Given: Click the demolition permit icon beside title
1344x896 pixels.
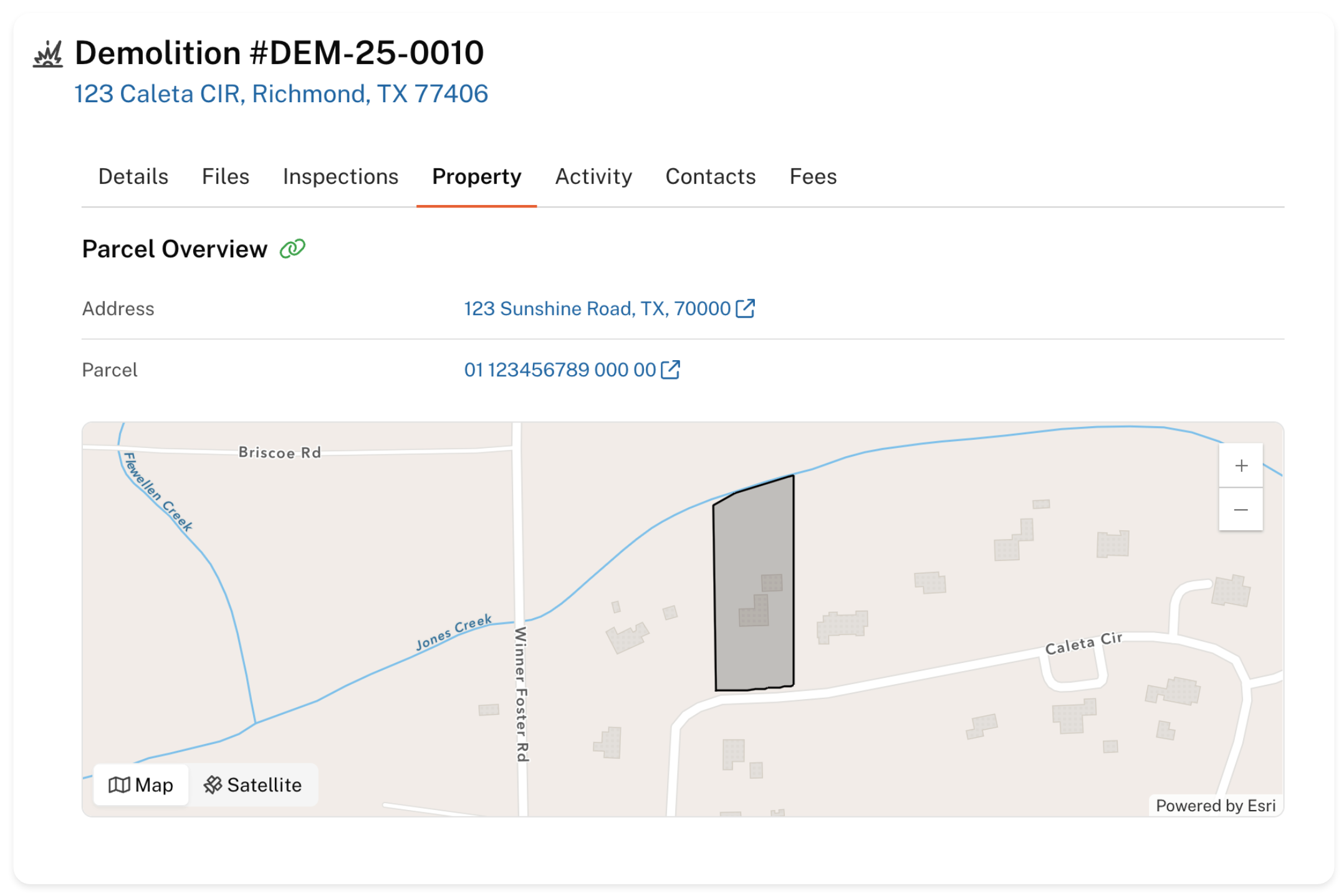Looking at the screenshot, I should click(x=48, y=54).
